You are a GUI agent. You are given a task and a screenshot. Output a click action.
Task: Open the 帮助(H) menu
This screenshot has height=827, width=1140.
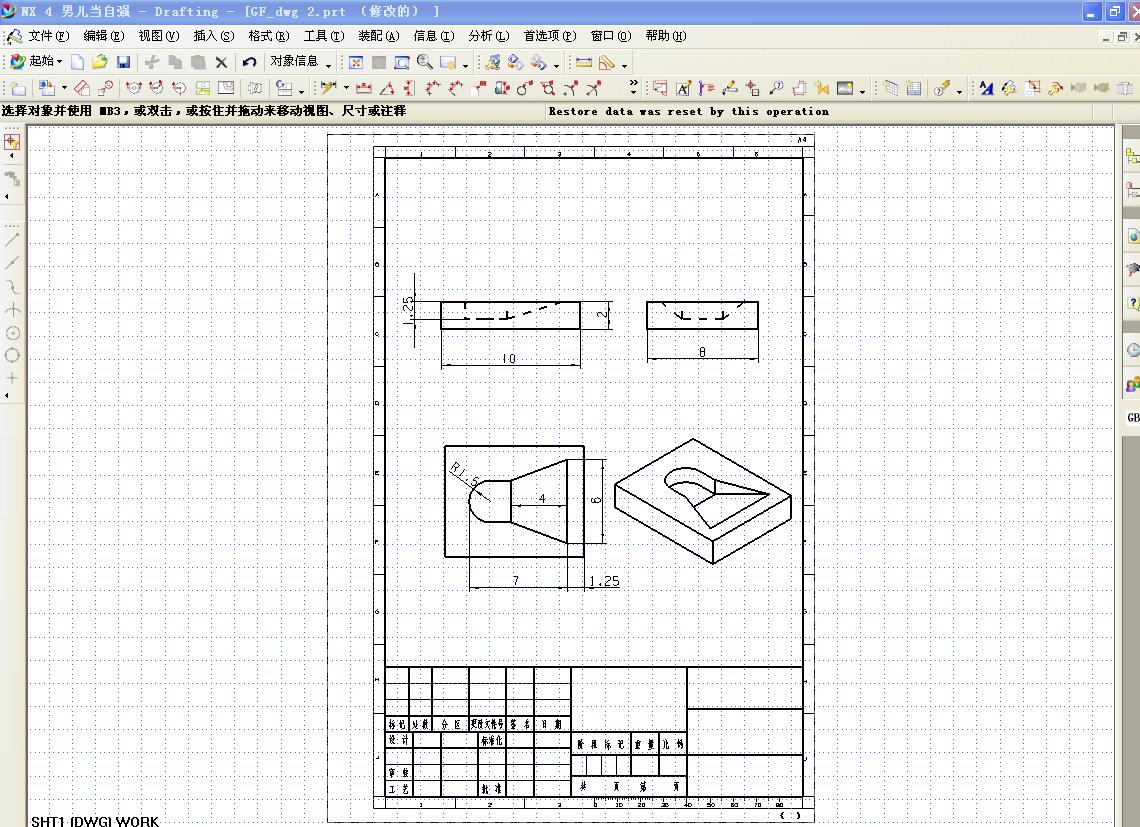click(665, 36)
